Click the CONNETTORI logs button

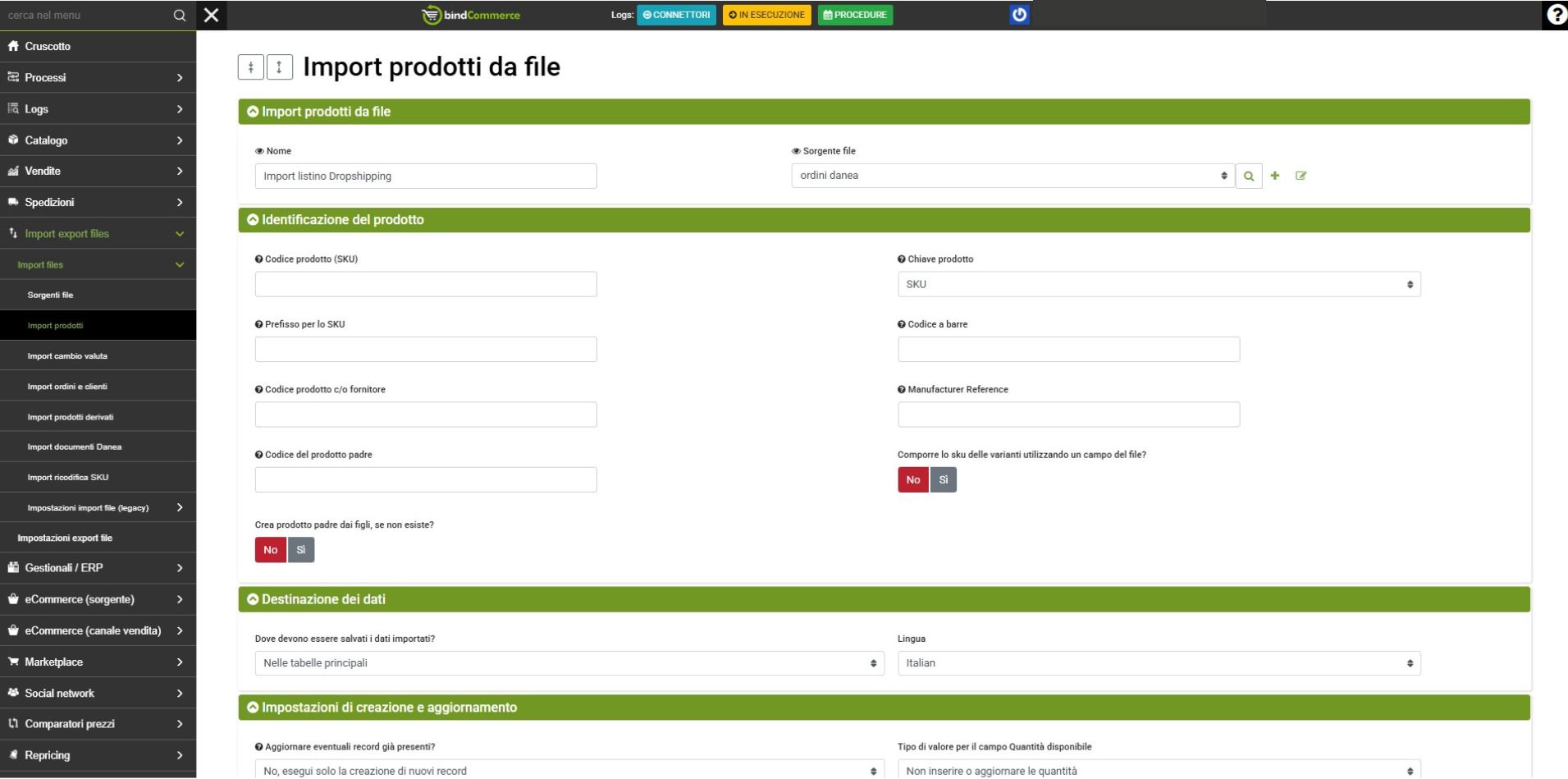[676, 15]
